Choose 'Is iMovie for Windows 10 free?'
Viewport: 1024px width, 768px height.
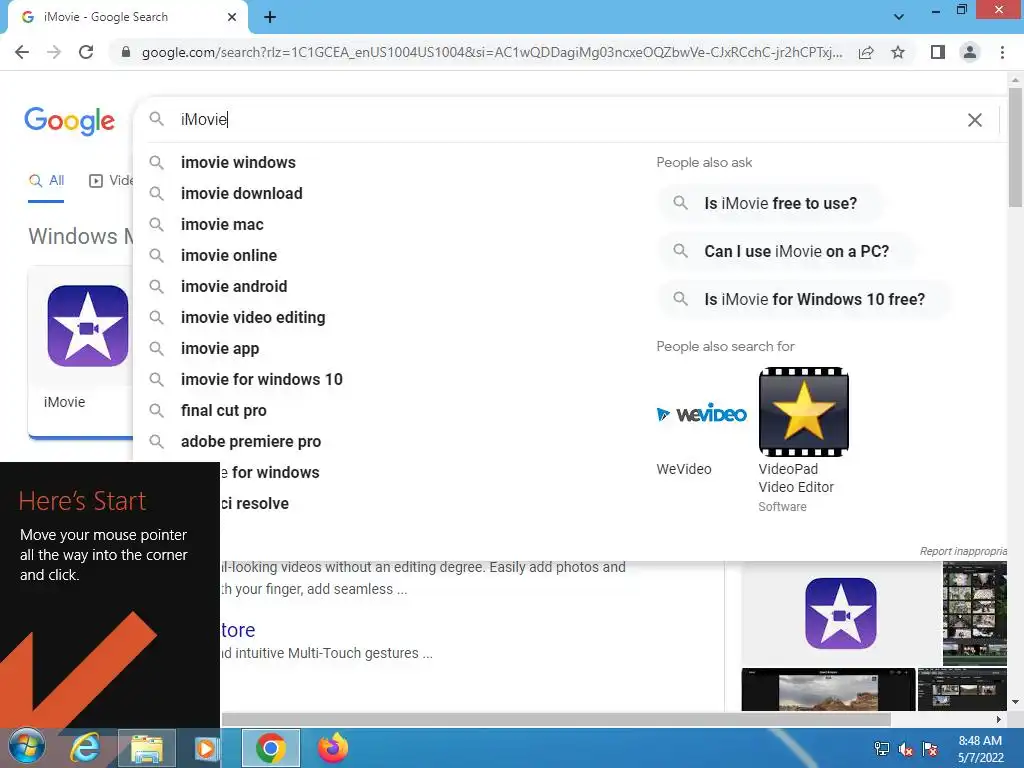tap(805, 299)
